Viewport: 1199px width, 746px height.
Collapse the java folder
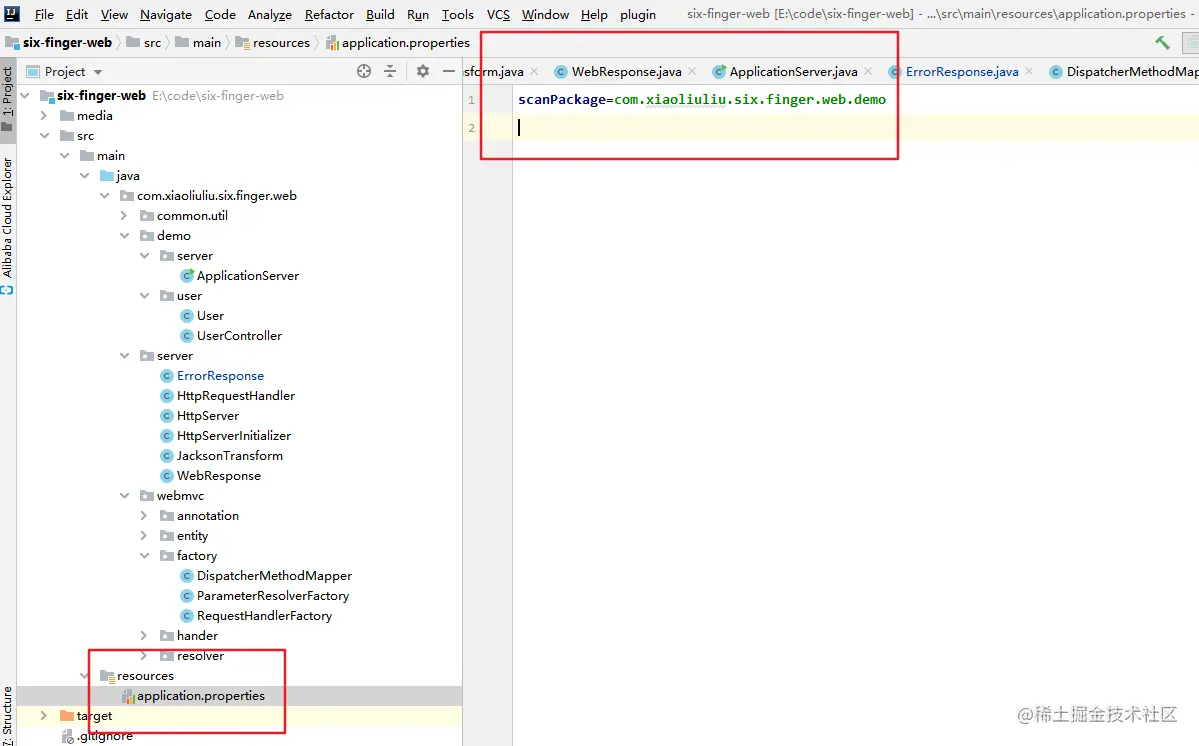click(x=84, y=176)
